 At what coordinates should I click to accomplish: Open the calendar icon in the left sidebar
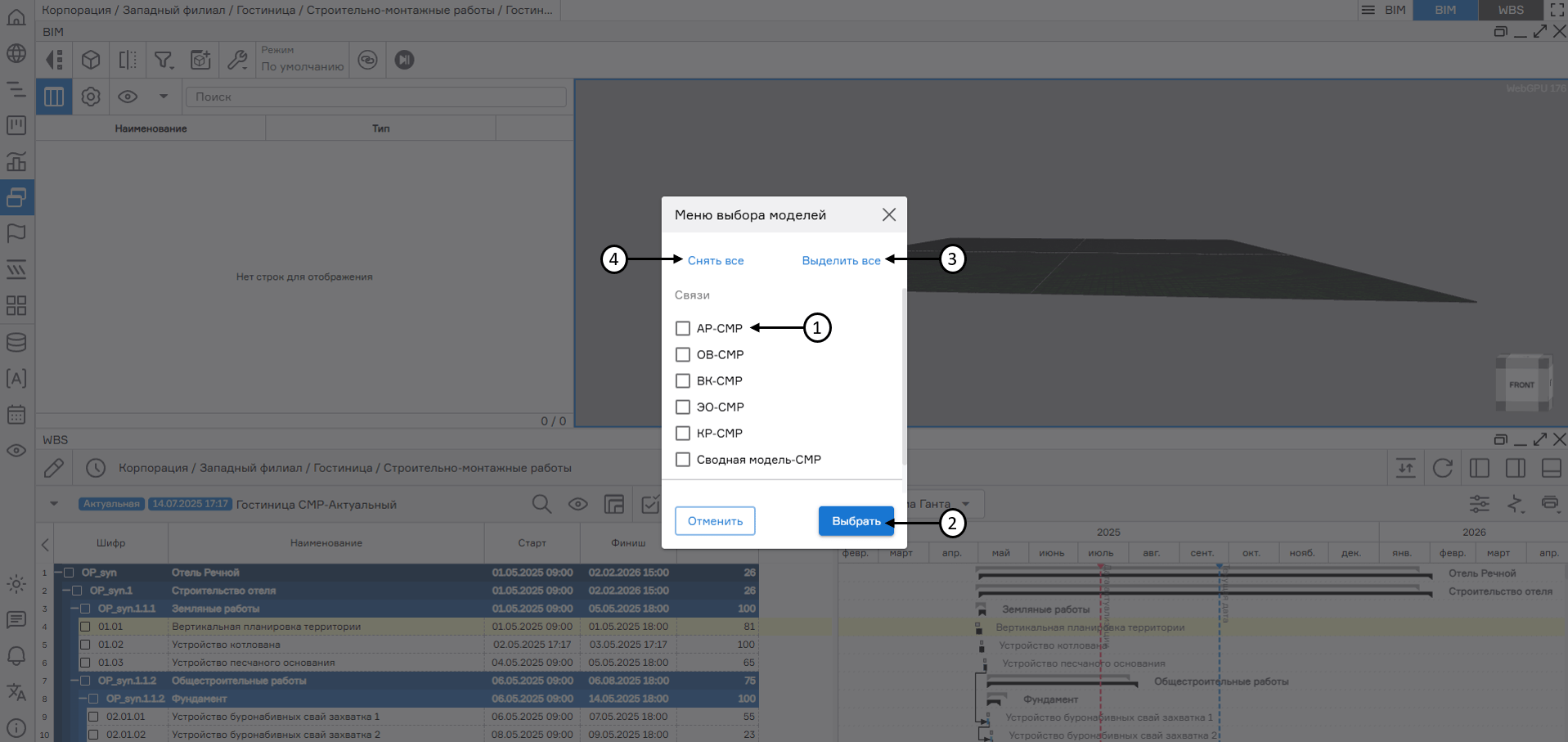[16, 415]
